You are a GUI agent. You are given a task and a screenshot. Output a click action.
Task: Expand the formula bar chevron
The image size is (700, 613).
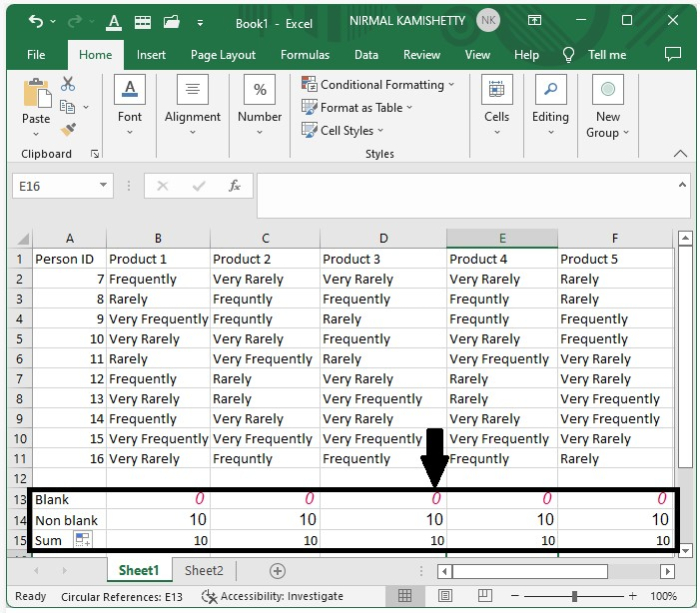click(682, 185)
